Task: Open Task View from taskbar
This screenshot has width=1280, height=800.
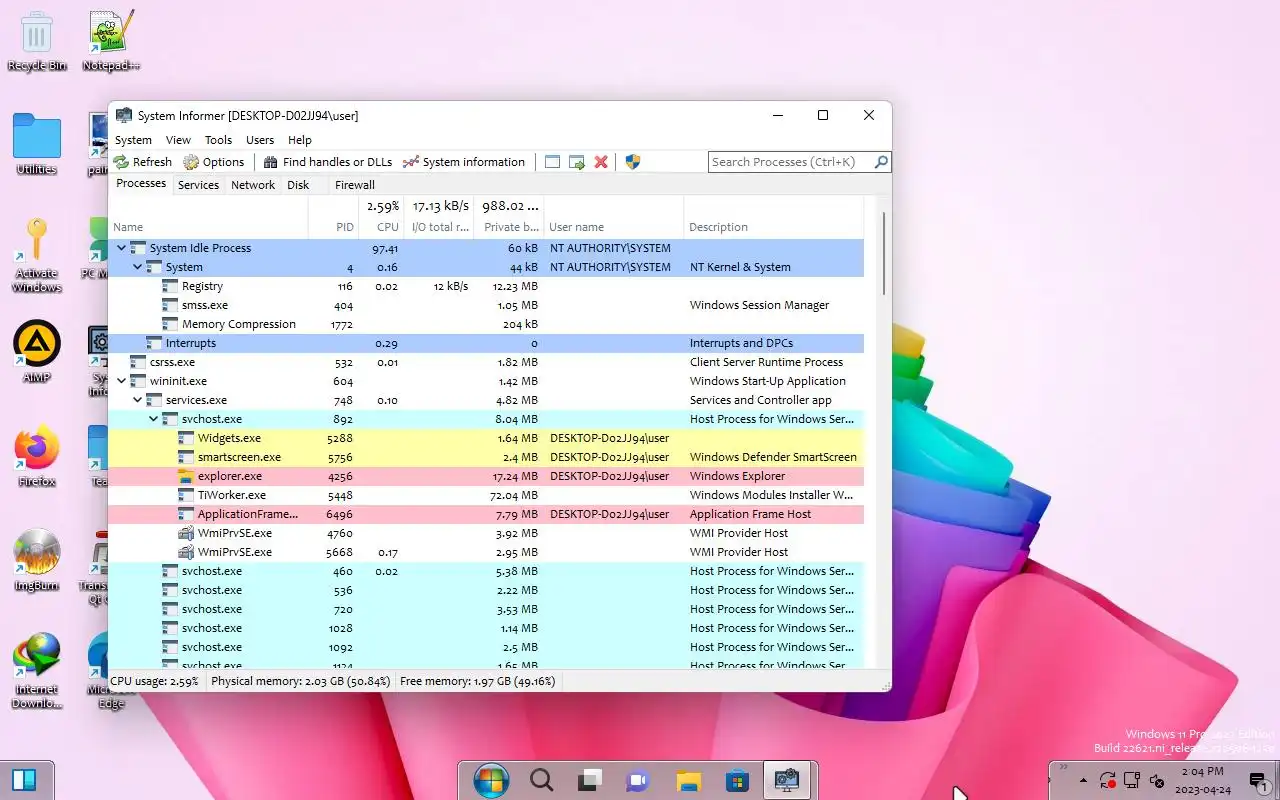Action: [x=590, y=780]
